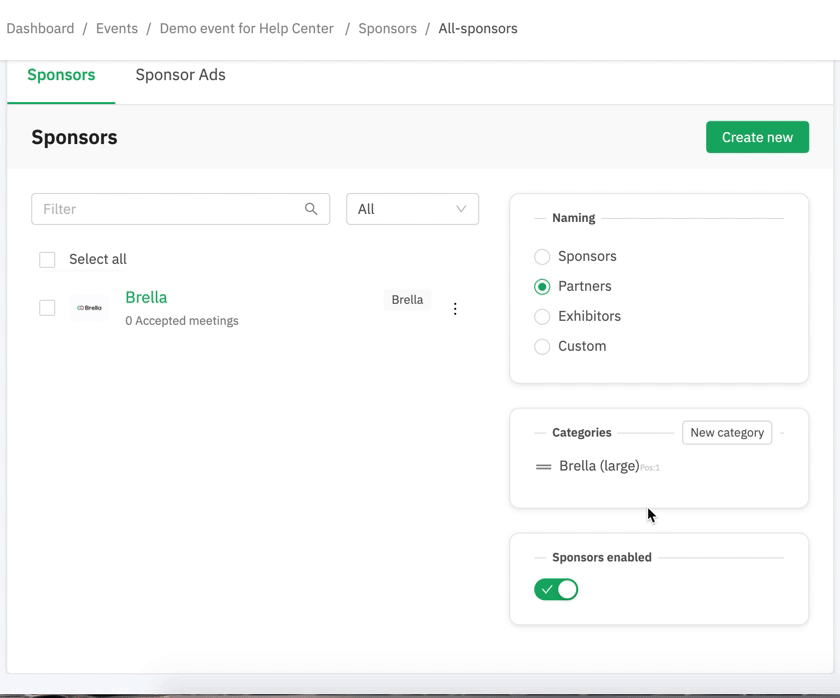This screenshot has height=698, width=840.
Task: Click the search magnifier icon in Filter
Action: click(311, 209)
